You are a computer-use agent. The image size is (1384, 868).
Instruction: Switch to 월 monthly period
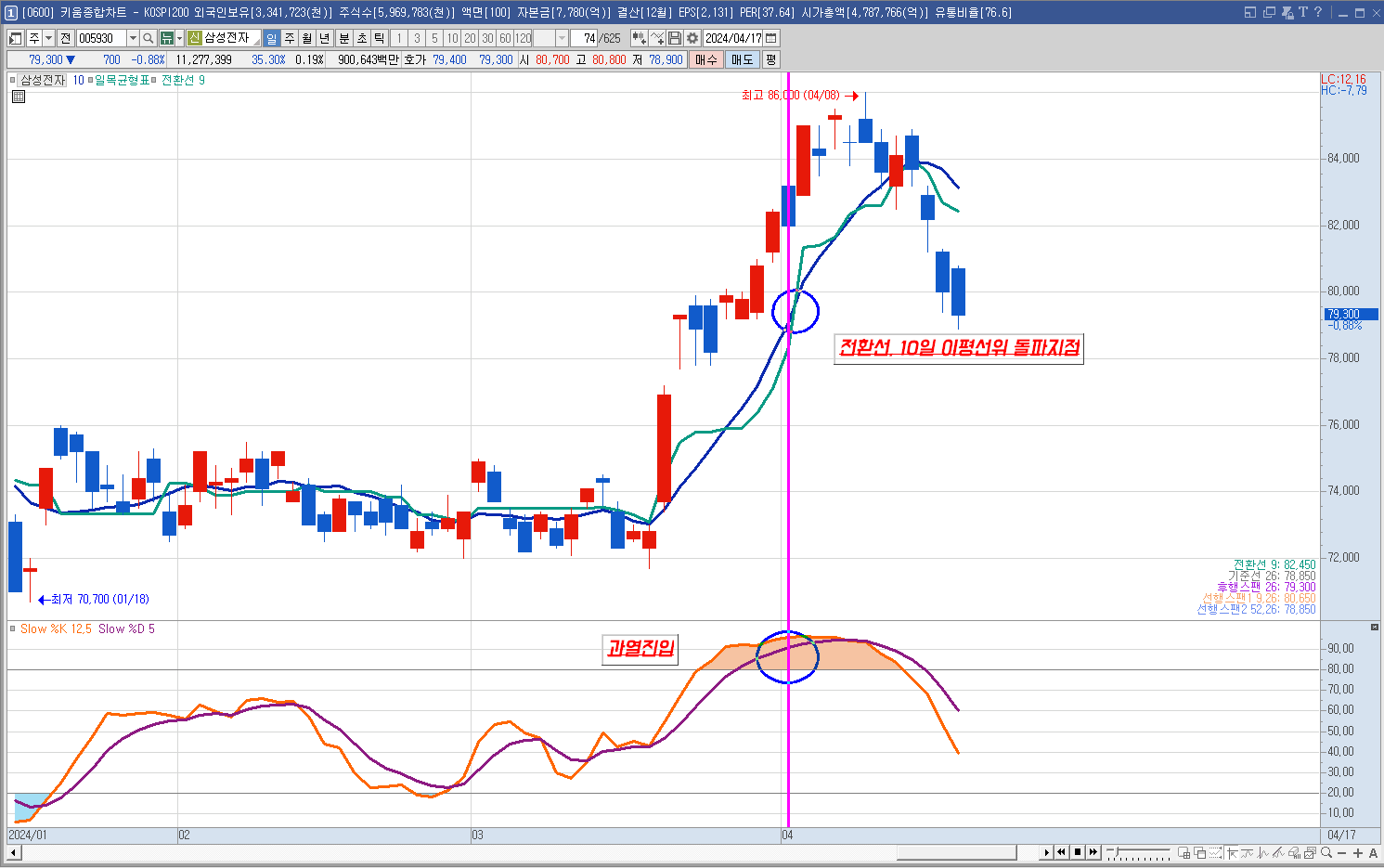307,38
